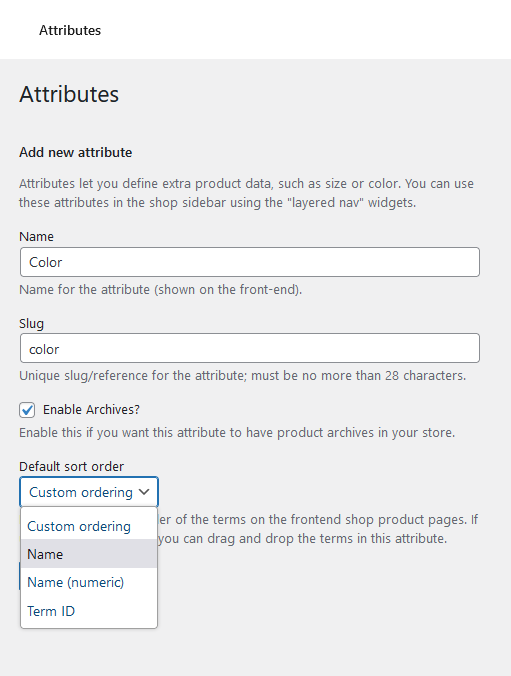Viewport: 511px width, 676px height.
Task: Click the "shown on the front-end" help text
Action: 161,289
